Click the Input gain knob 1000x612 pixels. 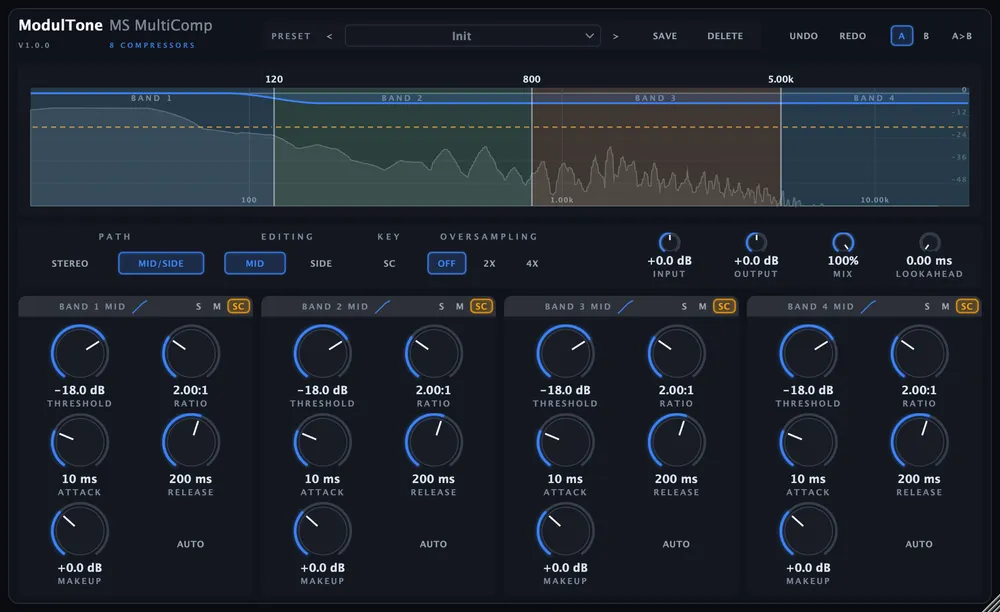pos(669,242)
